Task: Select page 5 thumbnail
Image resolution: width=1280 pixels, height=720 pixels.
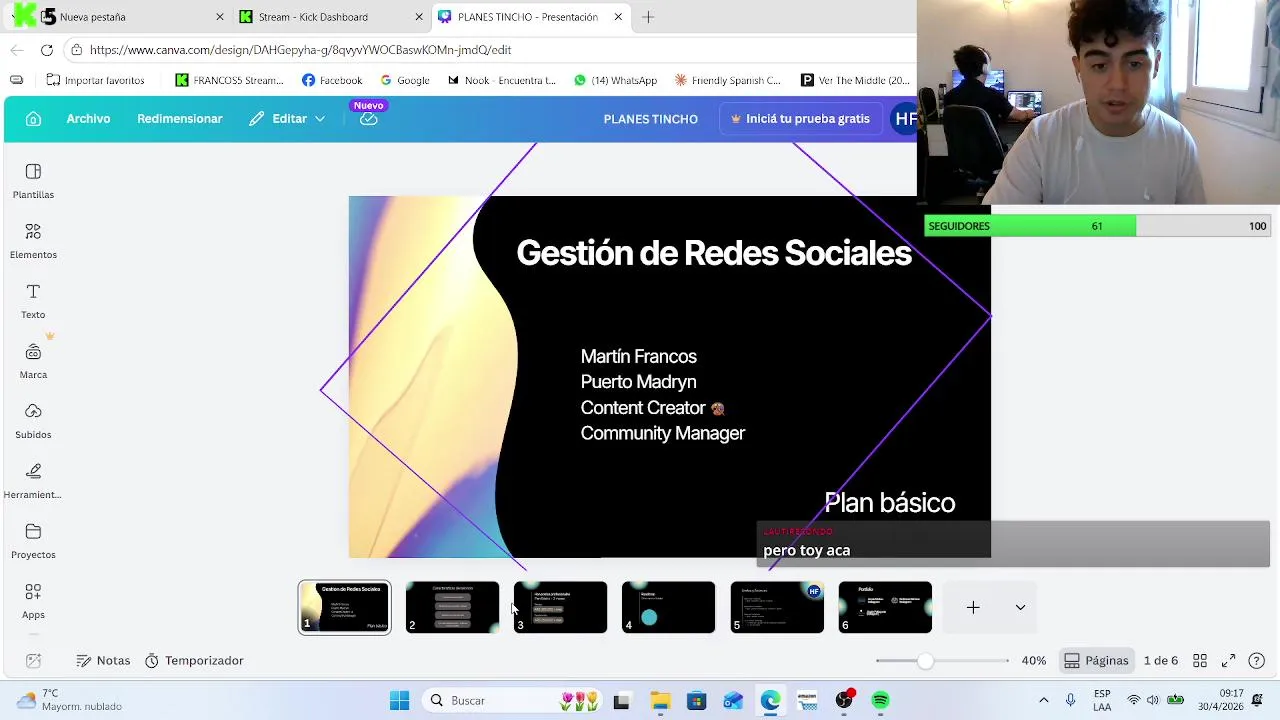Action: (777, 607)
